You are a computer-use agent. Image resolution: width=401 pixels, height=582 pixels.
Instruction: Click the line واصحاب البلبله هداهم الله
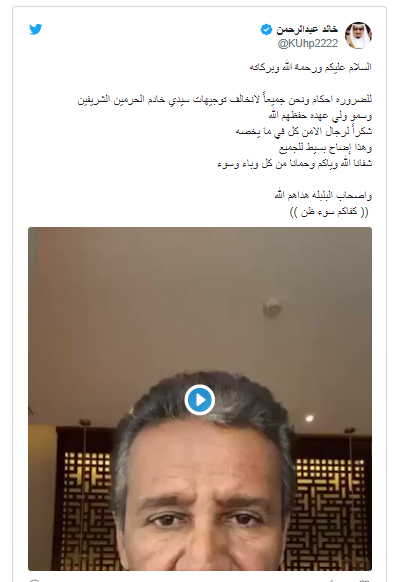pos(323,195)
